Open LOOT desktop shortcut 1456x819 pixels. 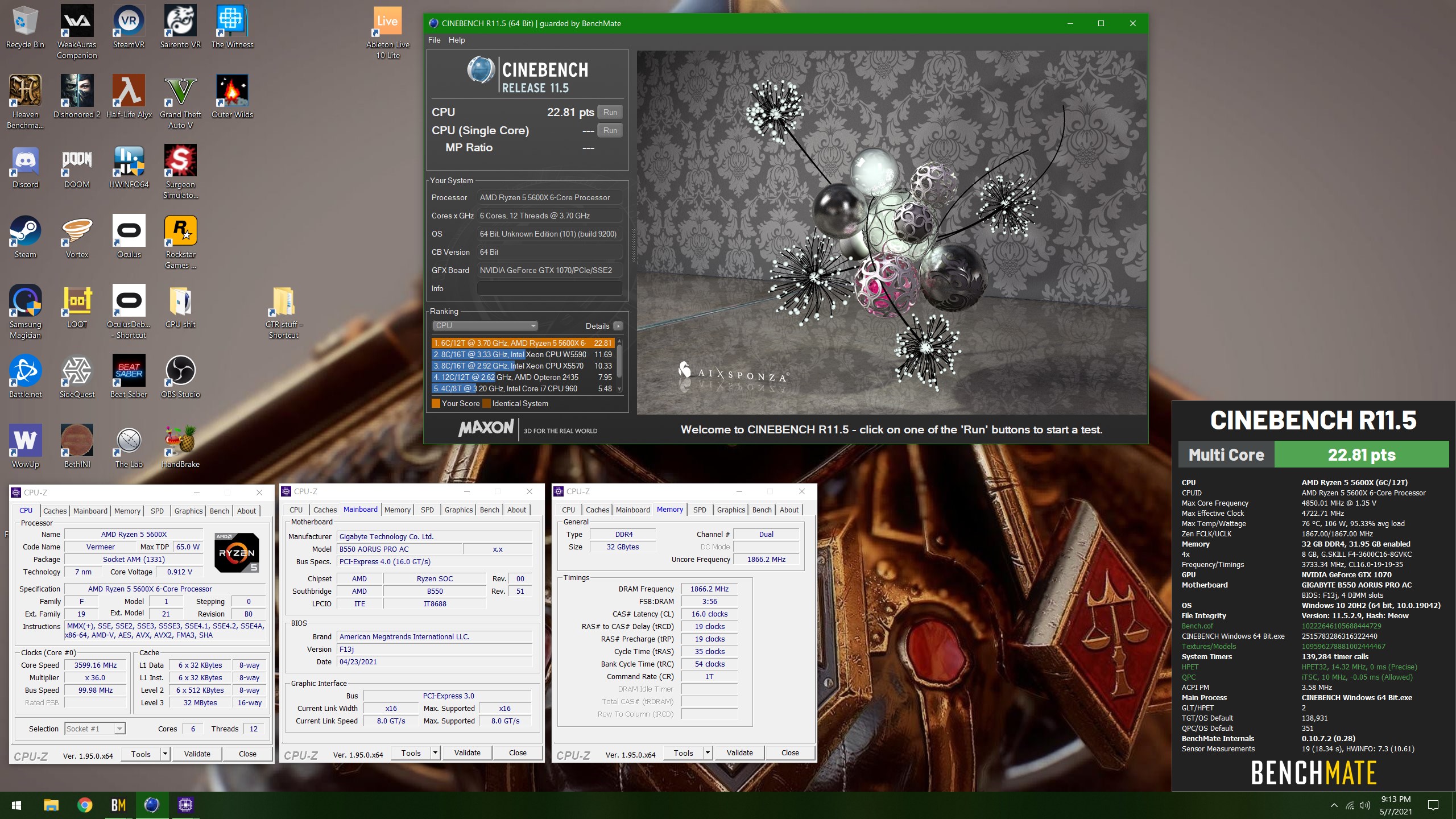tap(77, 307)
